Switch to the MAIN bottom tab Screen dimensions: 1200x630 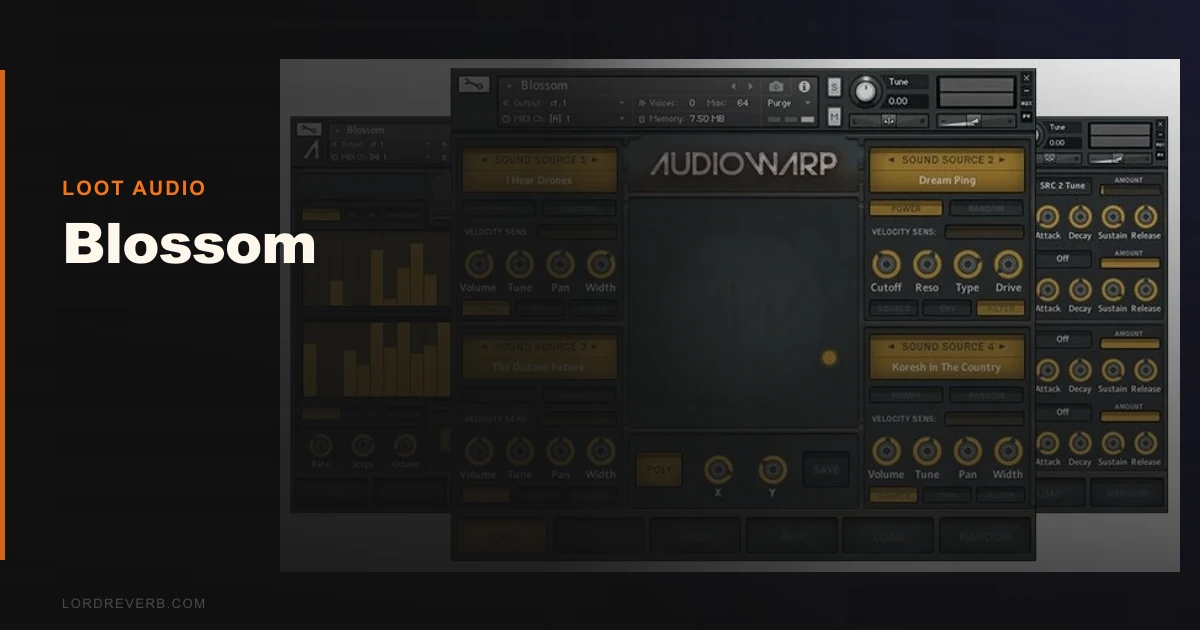coord(502,536)
